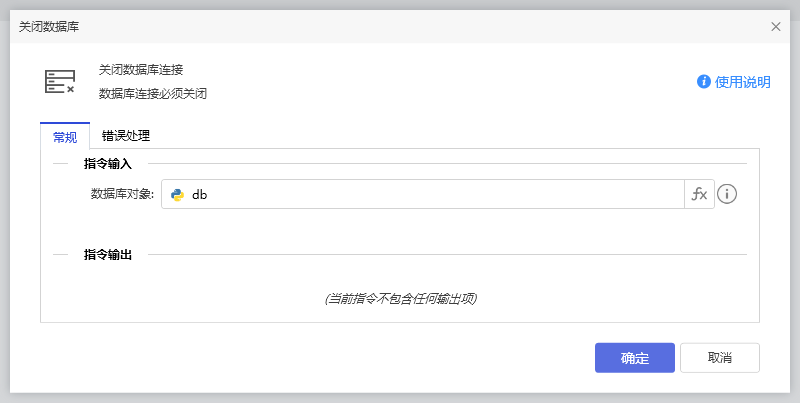Click the 数据库连接必须关闭 description text
Screen dimensions: 800x403
[153, 94]
